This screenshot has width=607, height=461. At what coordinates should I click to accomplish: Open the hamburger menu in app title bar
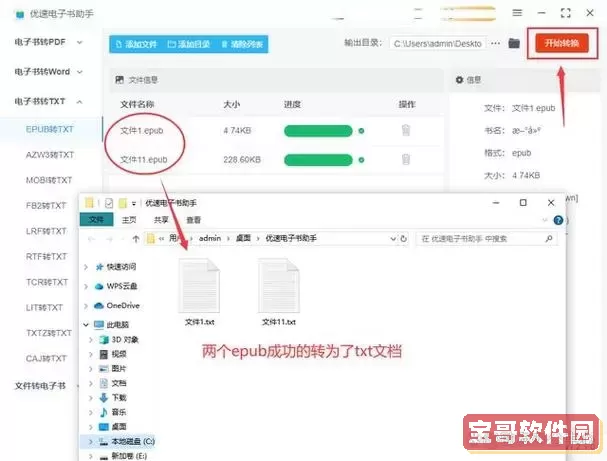click(x=517, y=13)
